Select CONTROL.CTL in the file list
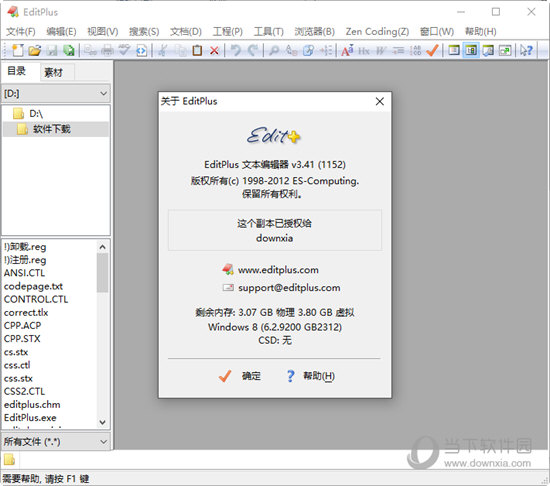550x486 pixels. coord(36,299)
